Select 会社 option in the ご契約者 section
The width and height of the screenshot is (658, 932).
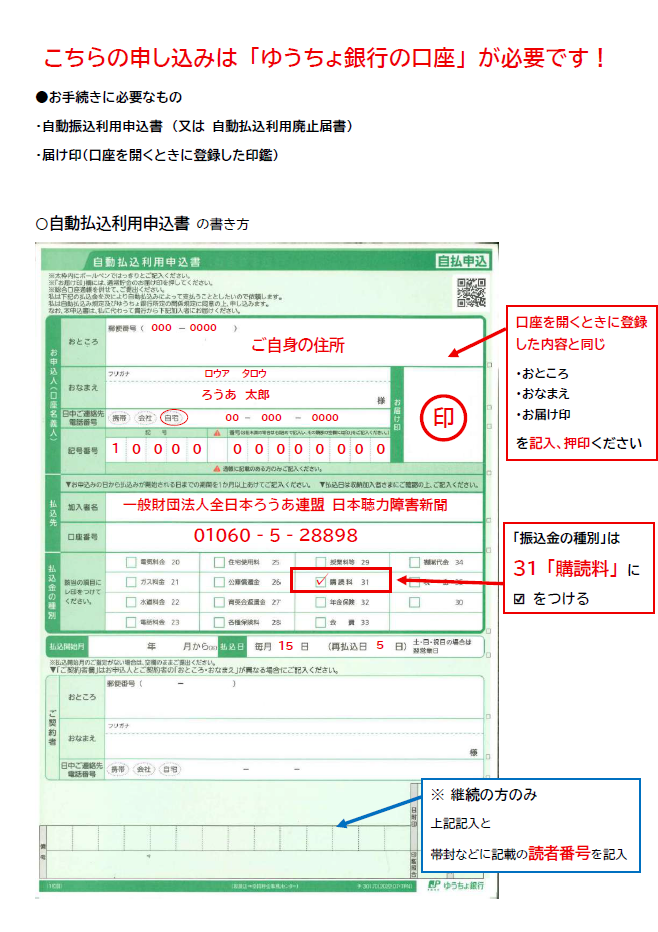coord(144,769)
